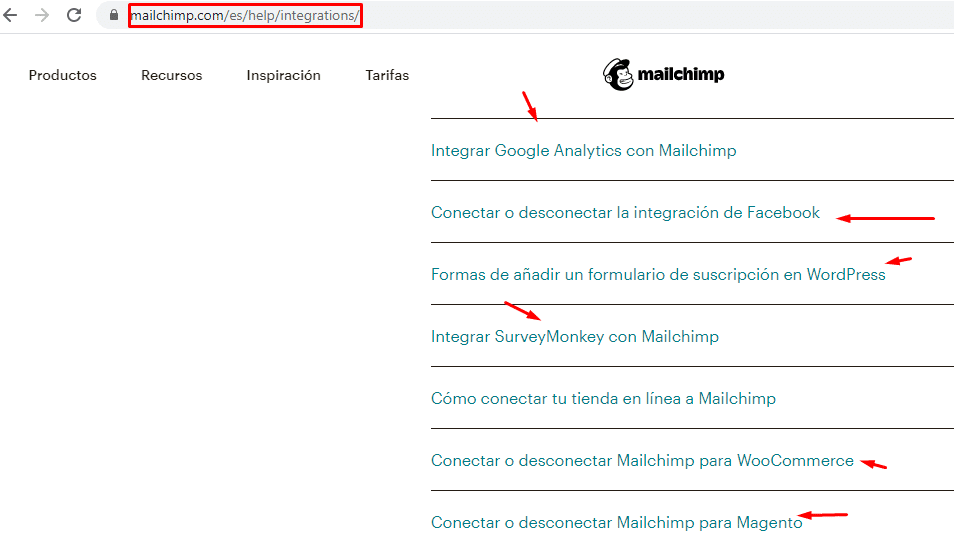Open the Productos menu
Screen dimensions: 954x543
click(x=63, y=75)
